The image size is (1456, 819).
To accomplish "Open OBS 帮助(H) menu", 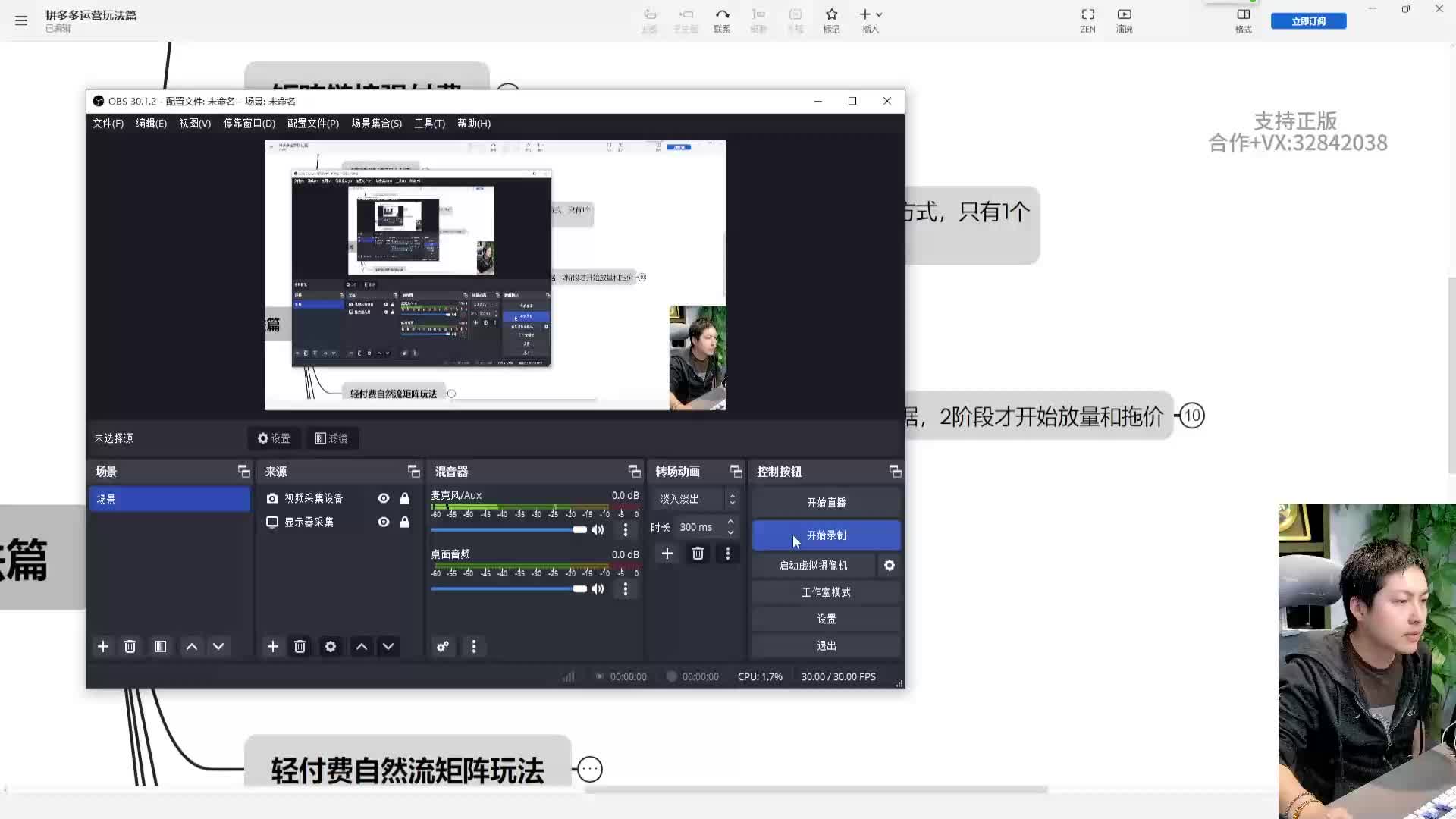I will tap(474, 124).
